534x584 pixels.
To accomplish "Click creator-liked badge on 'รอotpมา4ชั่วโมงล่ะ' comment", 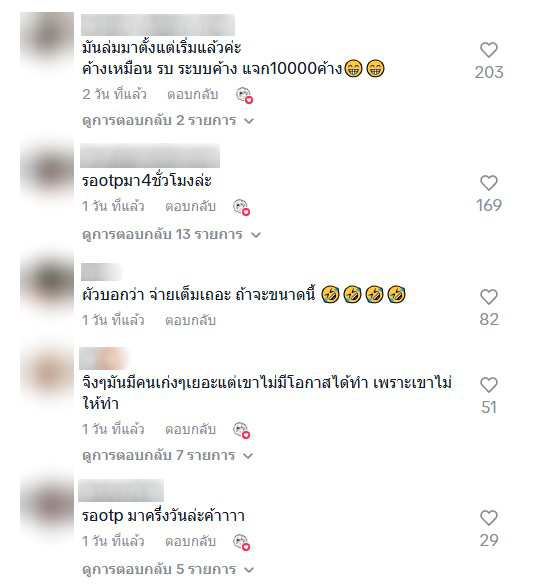I will click(x=242, y=207).
